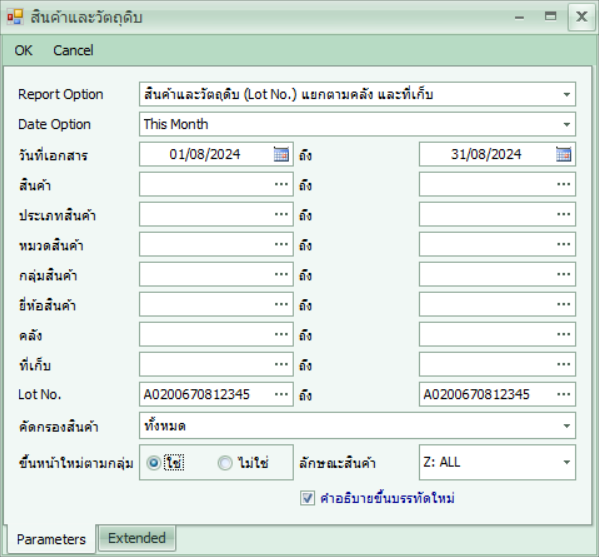The width and height of the screenshot is (599, 557).
Task: Minimize the สินค้าและวัตถุดิบ window
Action: click(x=519, y=17)
